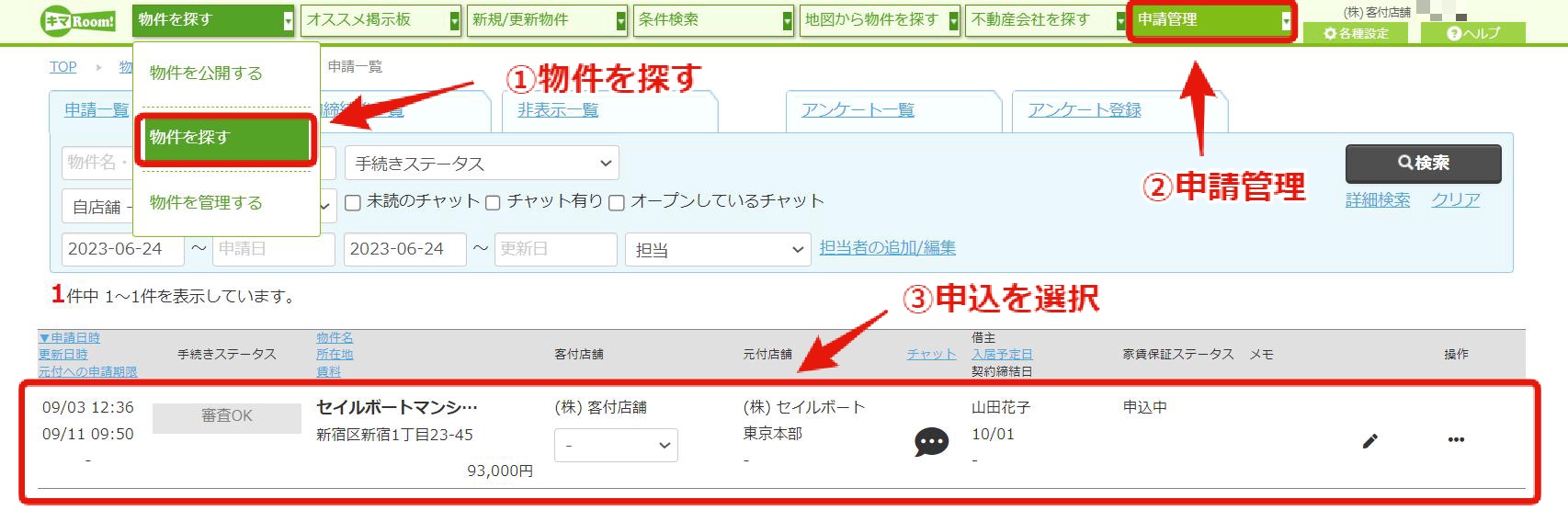Expand the 申請管理 menu arrow

[1285, 20]
